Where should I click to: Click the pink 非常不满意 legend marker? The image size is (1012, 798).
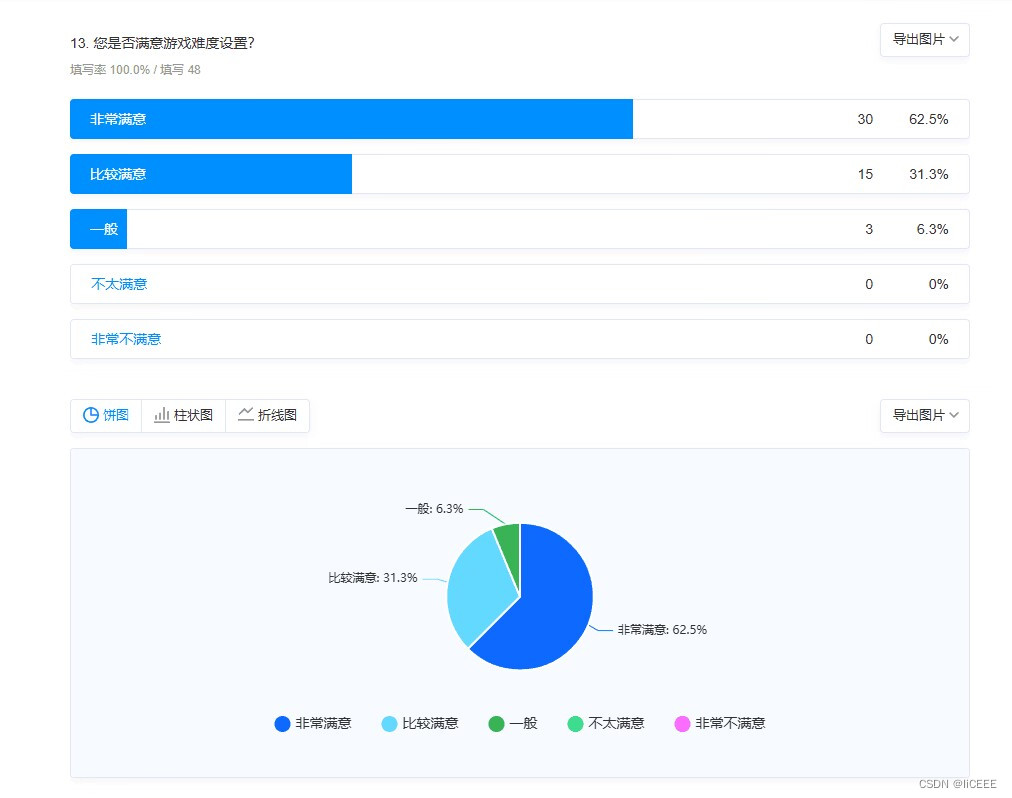click(x=684, y=723)
